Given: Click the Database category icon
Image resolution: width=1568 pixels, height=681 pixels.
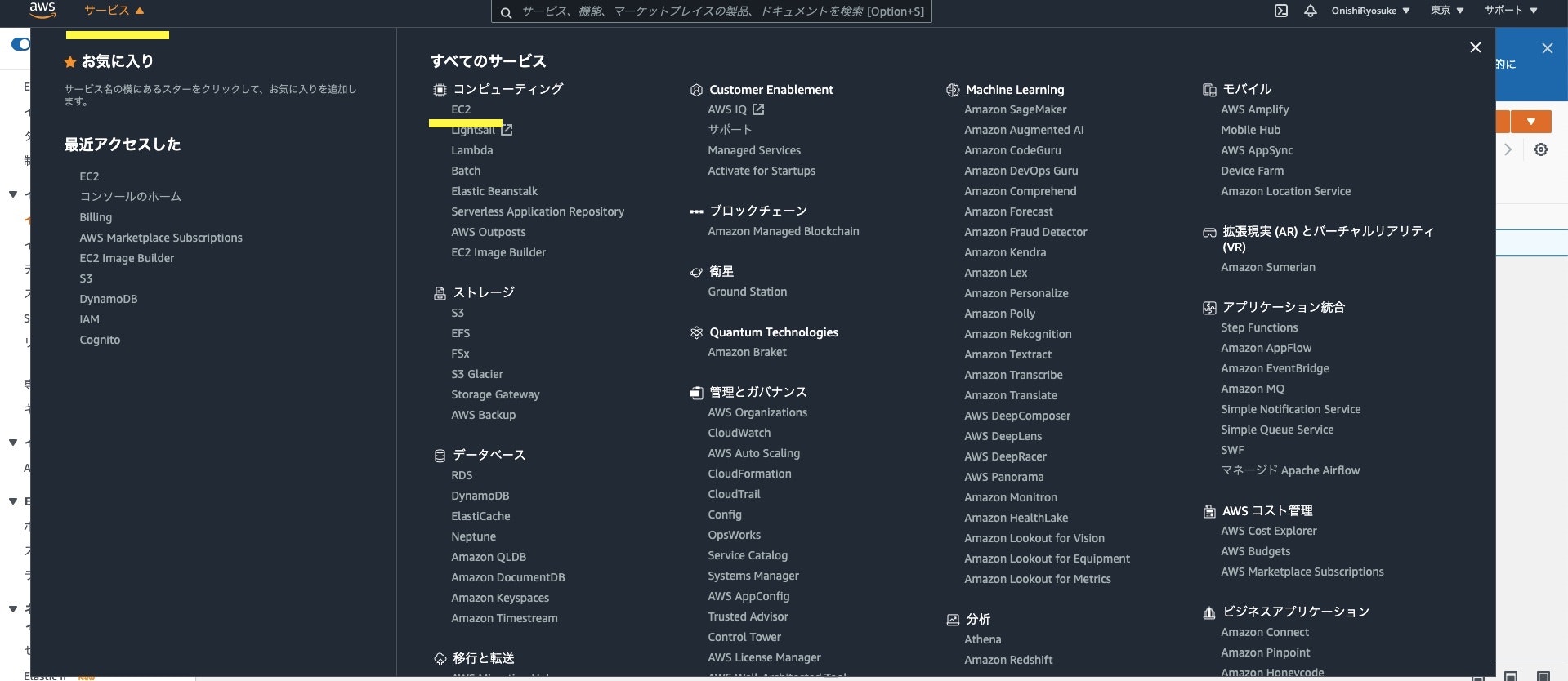Looking at the screenshot, I should click(440, 456).
